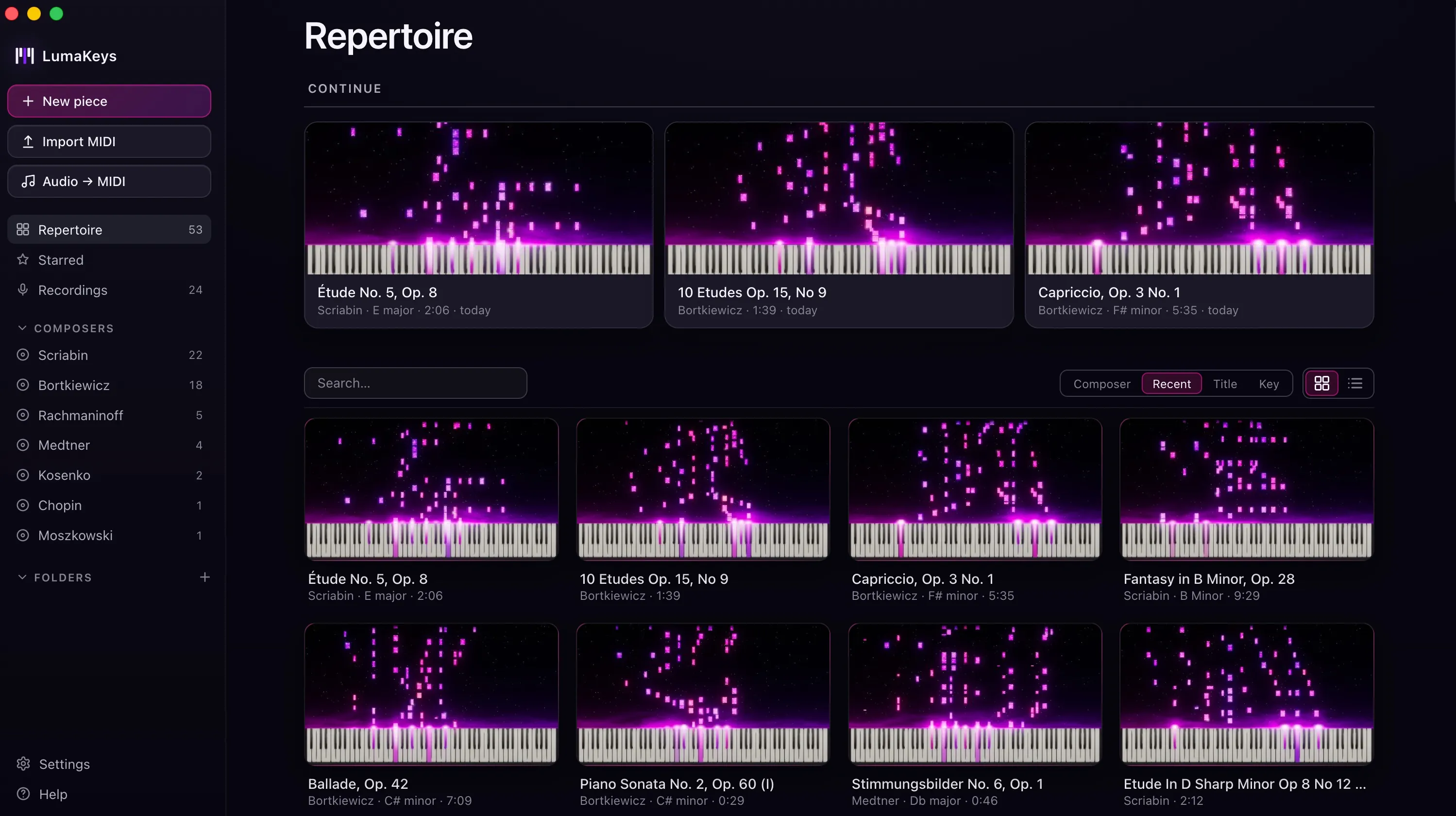Sort pieces by Recent
Viewport: 1456px width, 816px height.
(x=1171, y=384)
